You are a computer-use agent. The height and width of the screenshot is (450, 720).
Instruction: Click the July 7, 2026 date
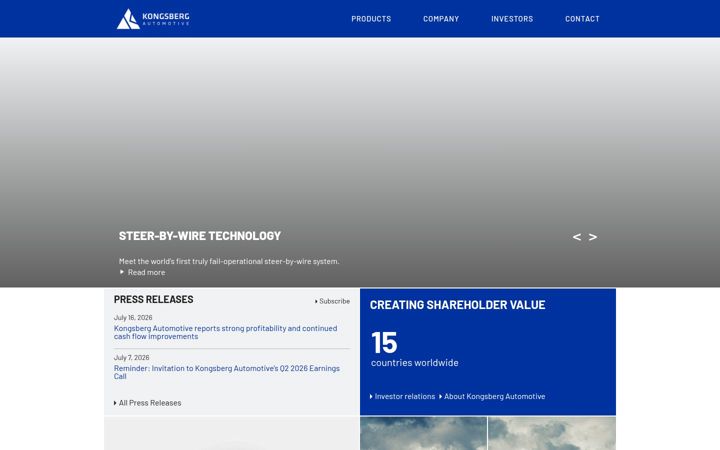click(x=131, y=357)
